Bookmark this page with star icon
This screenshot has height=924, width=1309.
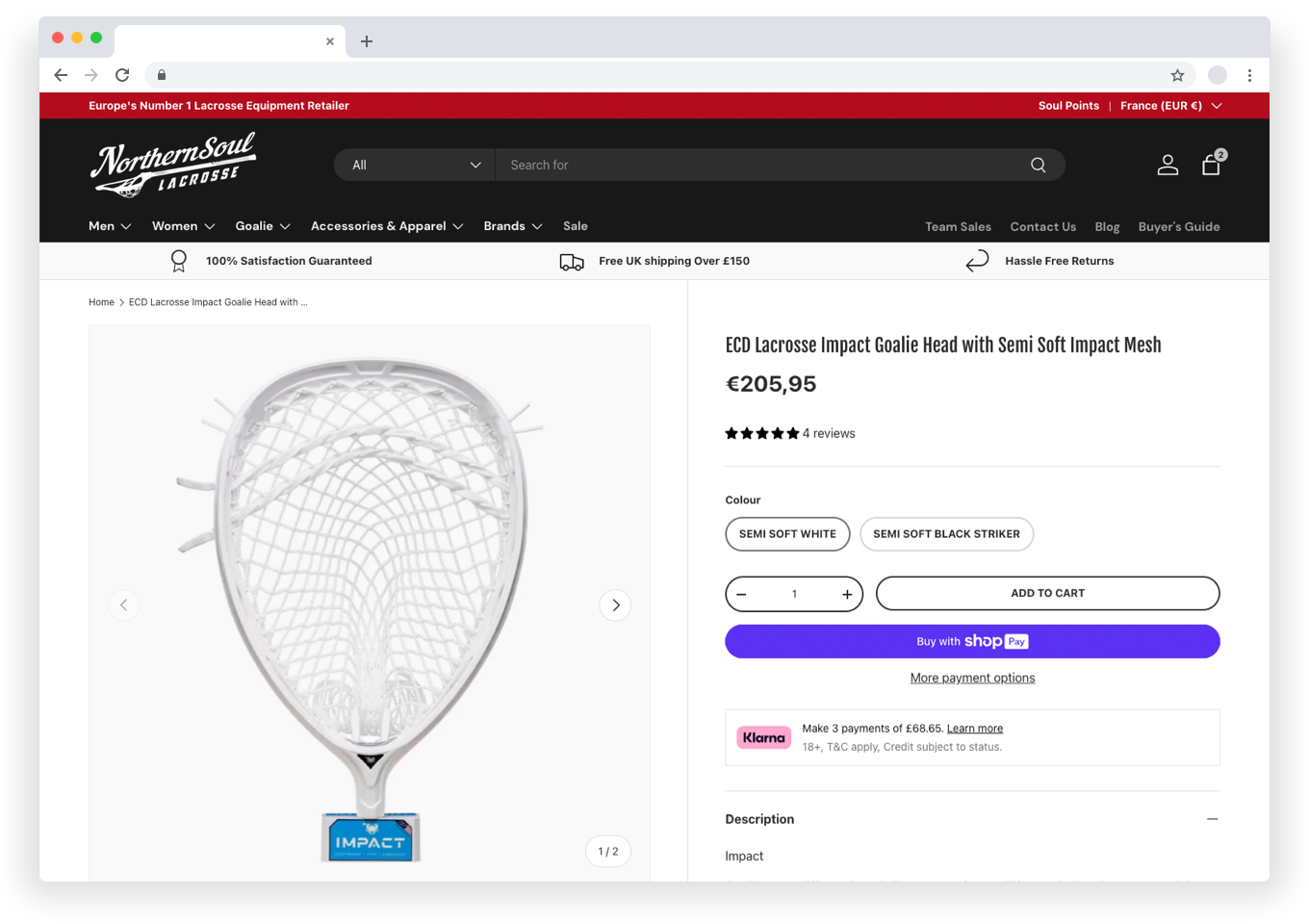[x=1177, y=75]
